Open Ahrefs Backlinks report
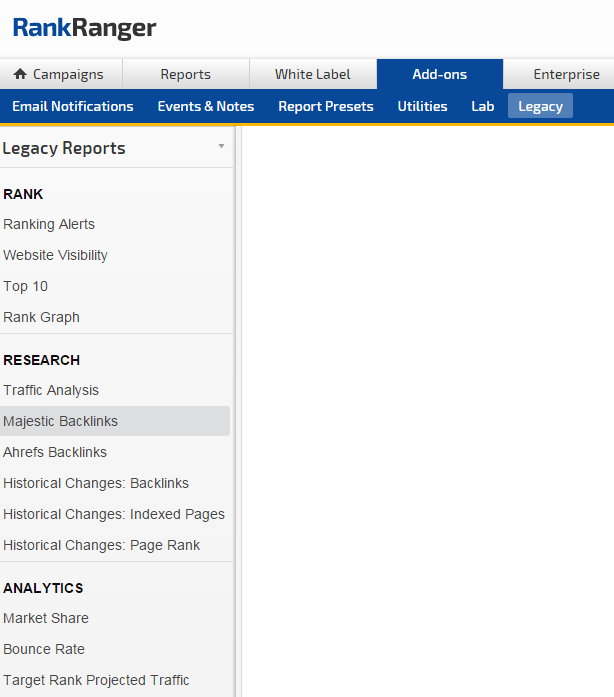This screenshot has width=614, height=697. [x=55, y=452]
